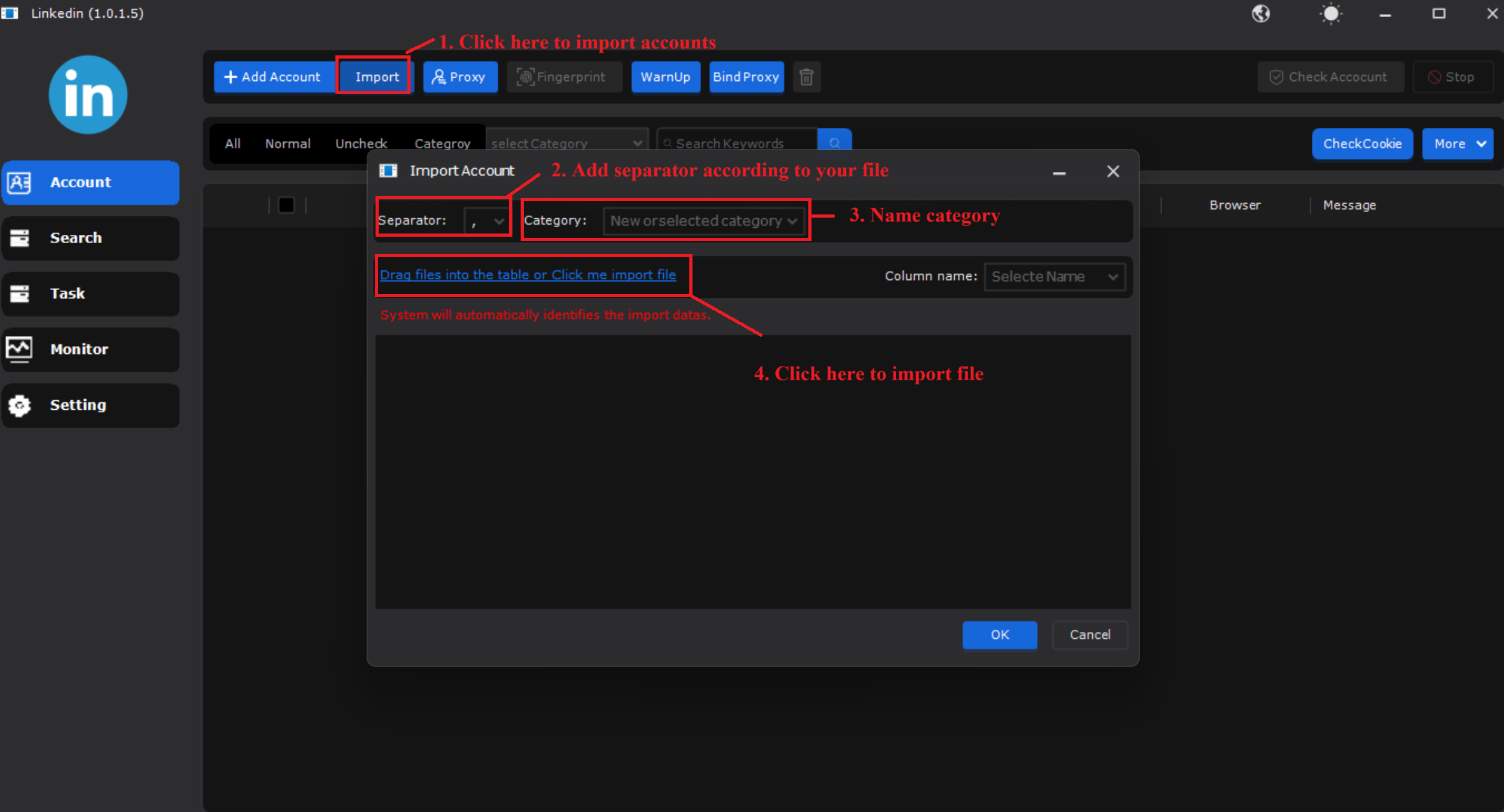Open the Search section in sidebar
The image size is (1504, 812).
tap(90, 238)
